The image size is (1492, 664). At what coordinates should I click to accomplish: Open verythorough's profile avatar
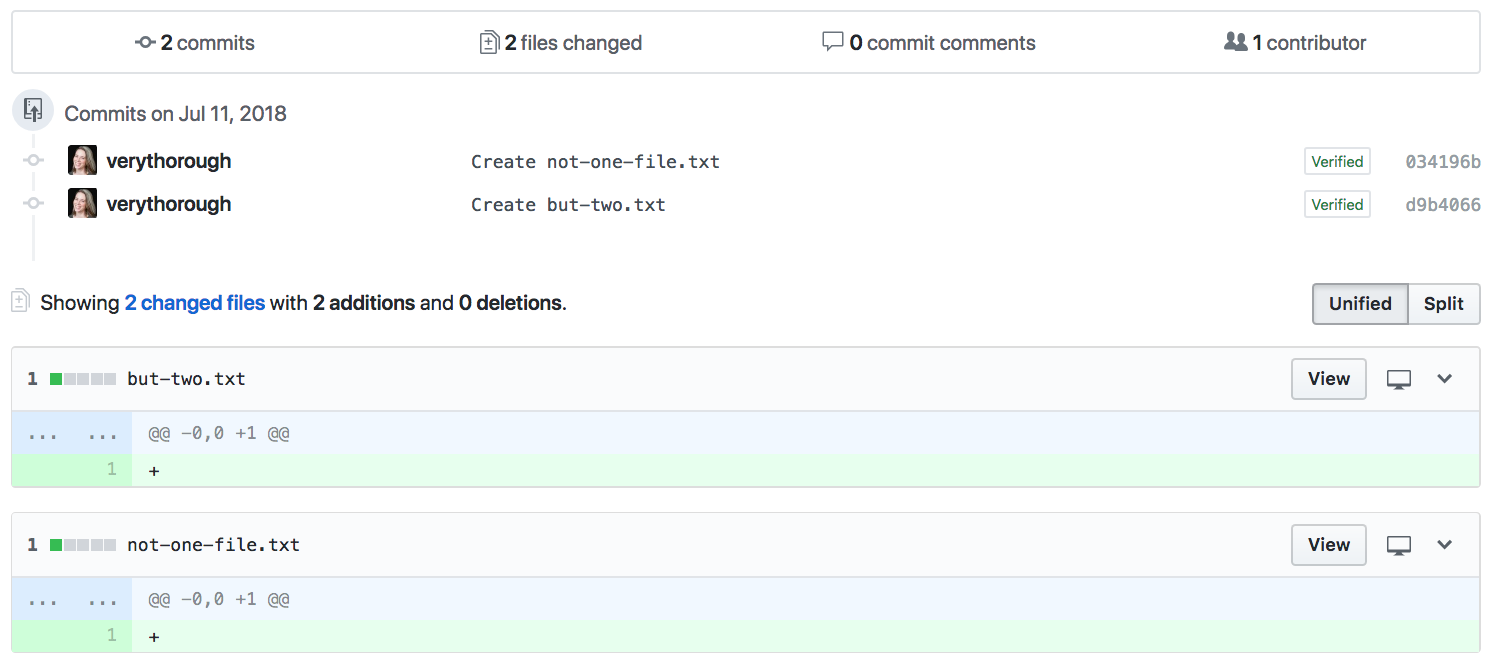tap(81, 159)
